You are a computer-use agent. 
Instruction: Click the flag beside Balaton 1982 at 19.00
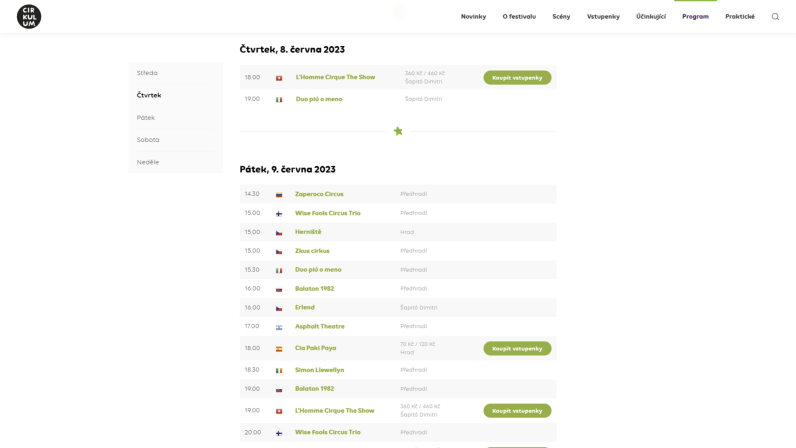[x=279, y=390]
